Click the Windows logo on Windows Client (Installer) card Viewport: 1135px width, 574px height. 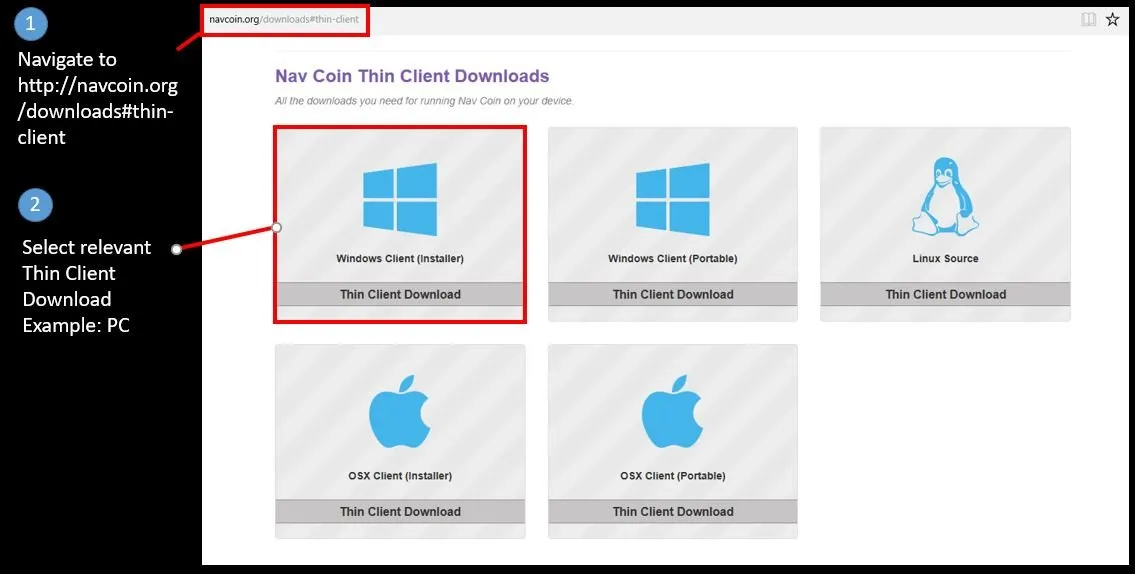(x=400, y=199)
